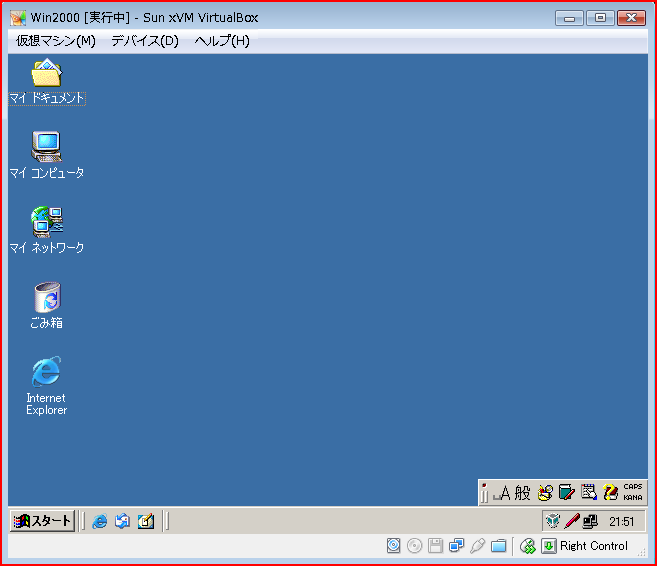Click the hard disk activity status icon
This screenshot has height=566, width=657.
click(x=393, y=545)
